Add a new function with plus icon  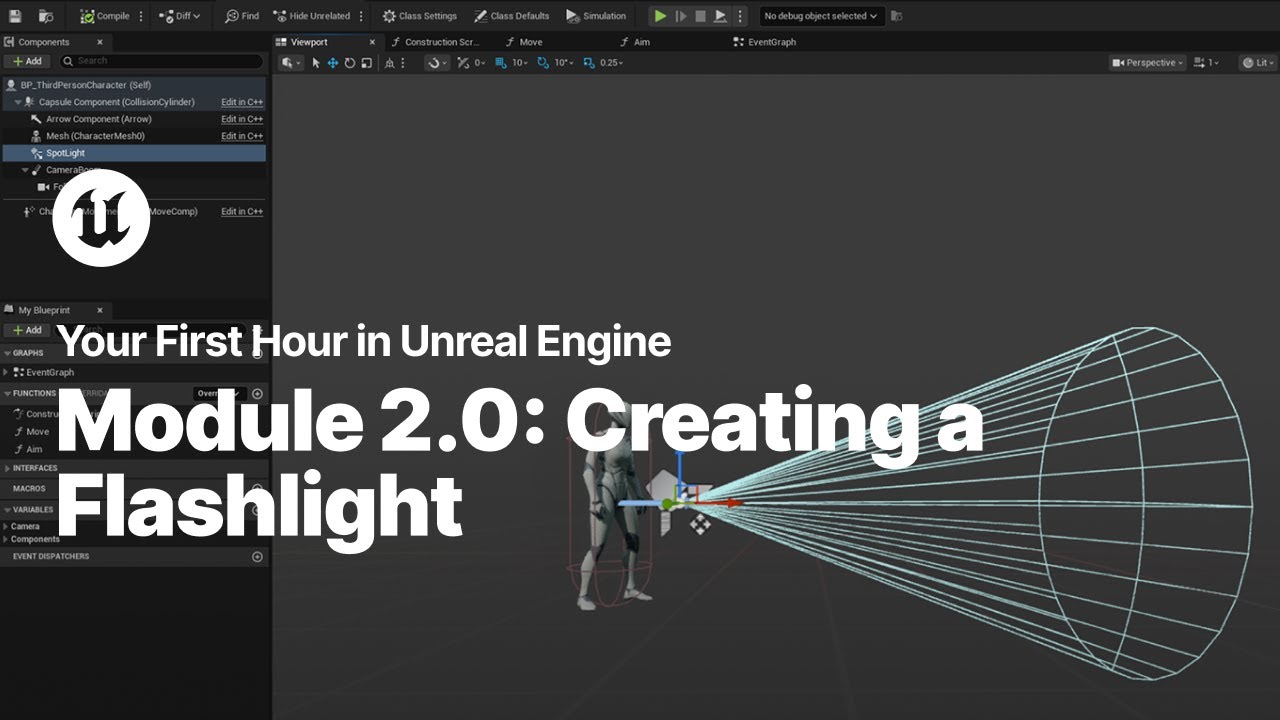point(257,394)
